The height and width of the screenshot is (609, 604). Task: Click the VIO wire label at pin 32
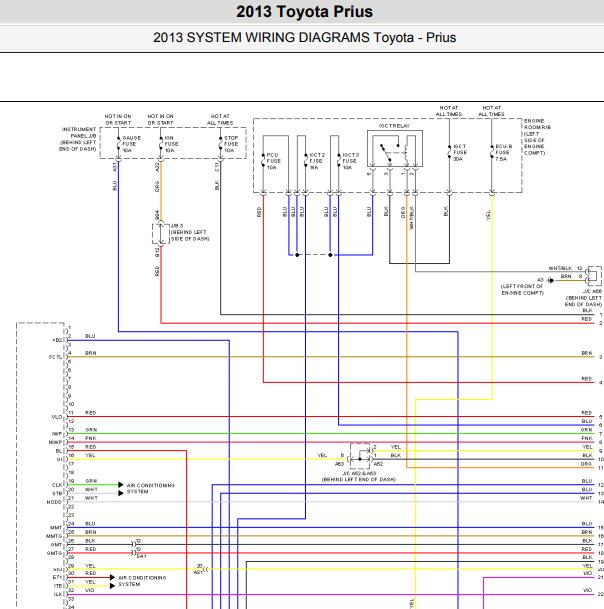pos(90,590)
